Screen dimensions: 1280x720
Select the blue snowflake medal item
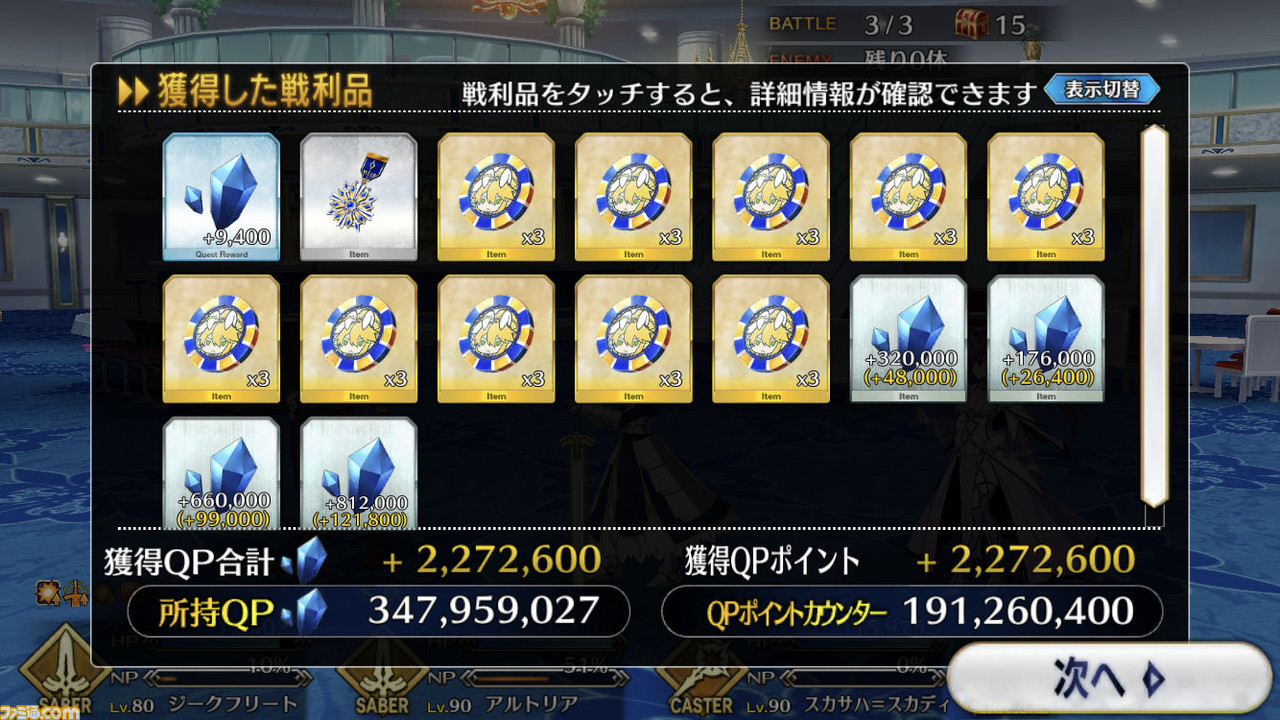pos(358,196)
